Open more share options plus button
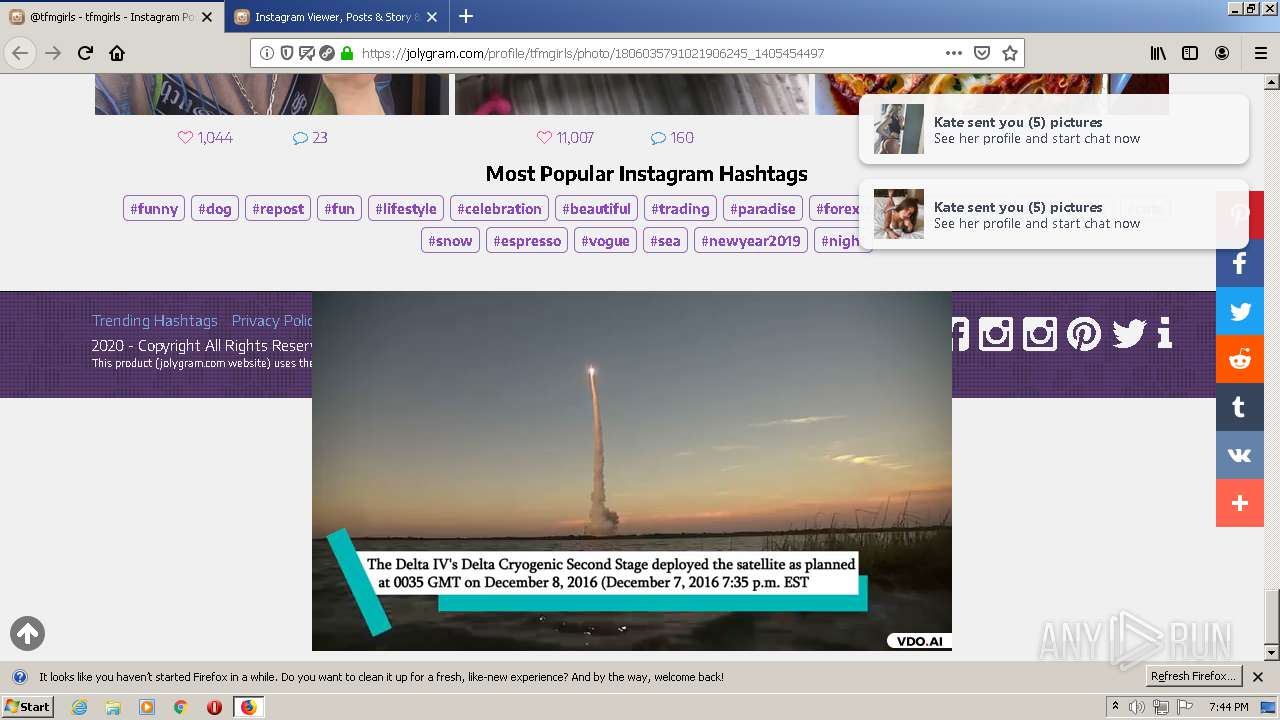1280x720 pixels. pos(1240,503)
